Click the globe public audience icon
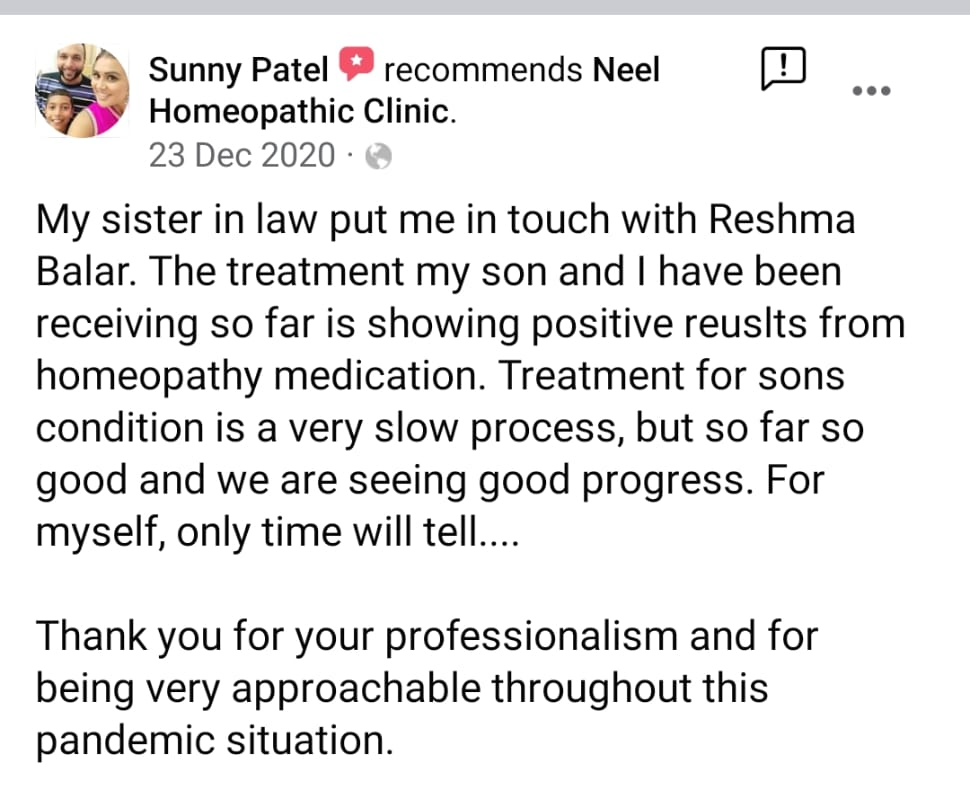 [x=378, y=156]
